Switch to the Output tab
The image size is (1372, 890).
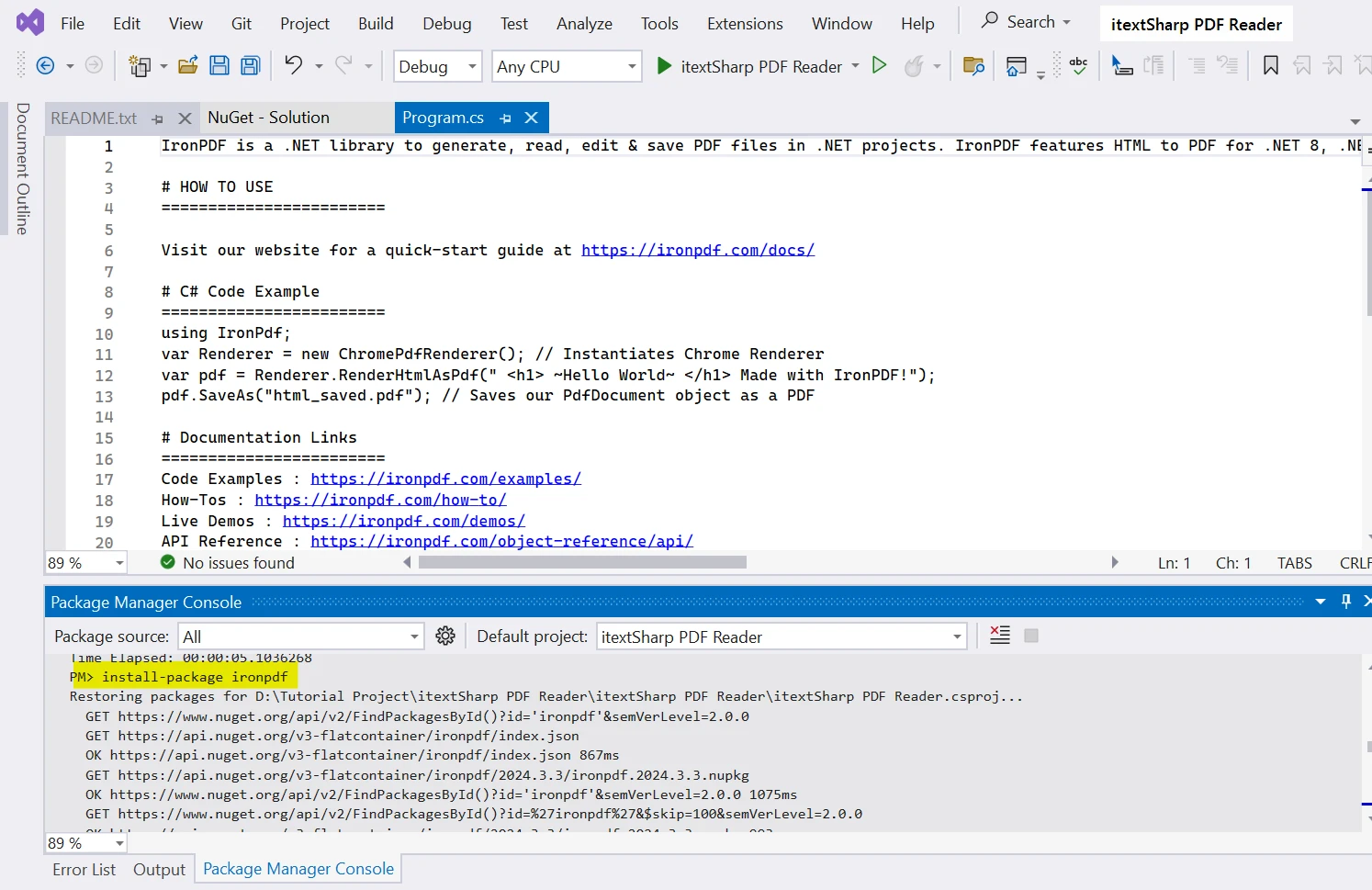pos(159,870)
